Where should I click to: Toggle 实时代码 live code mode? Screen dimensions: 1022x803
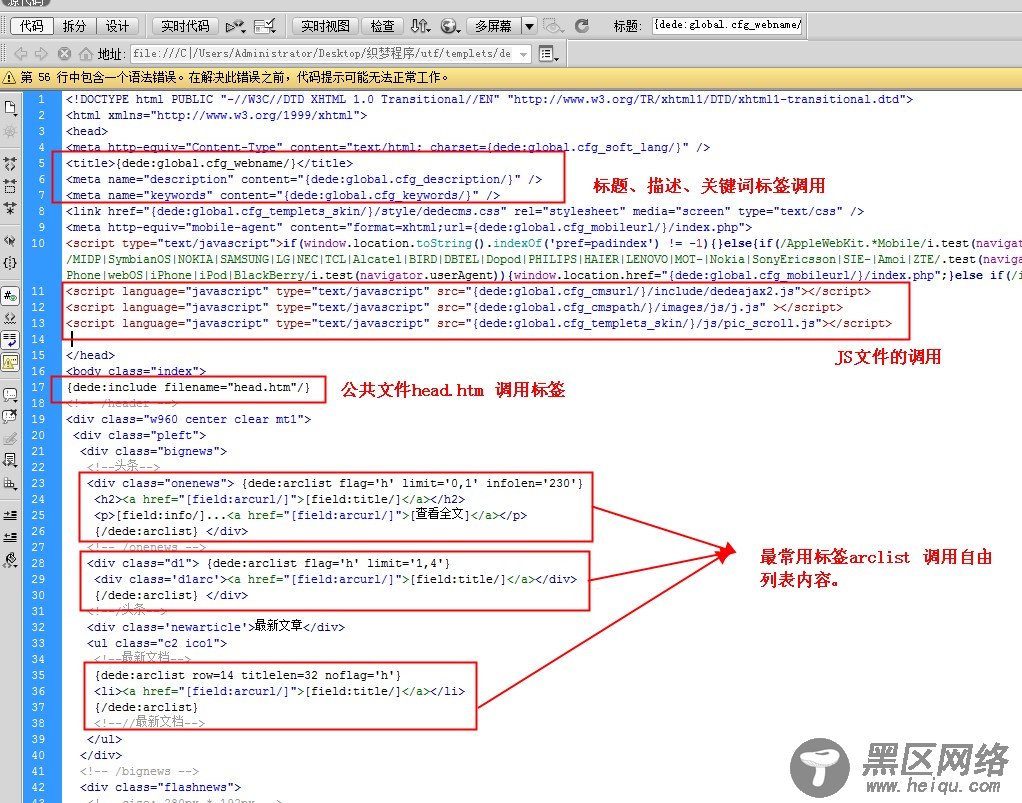coord(185,26)
